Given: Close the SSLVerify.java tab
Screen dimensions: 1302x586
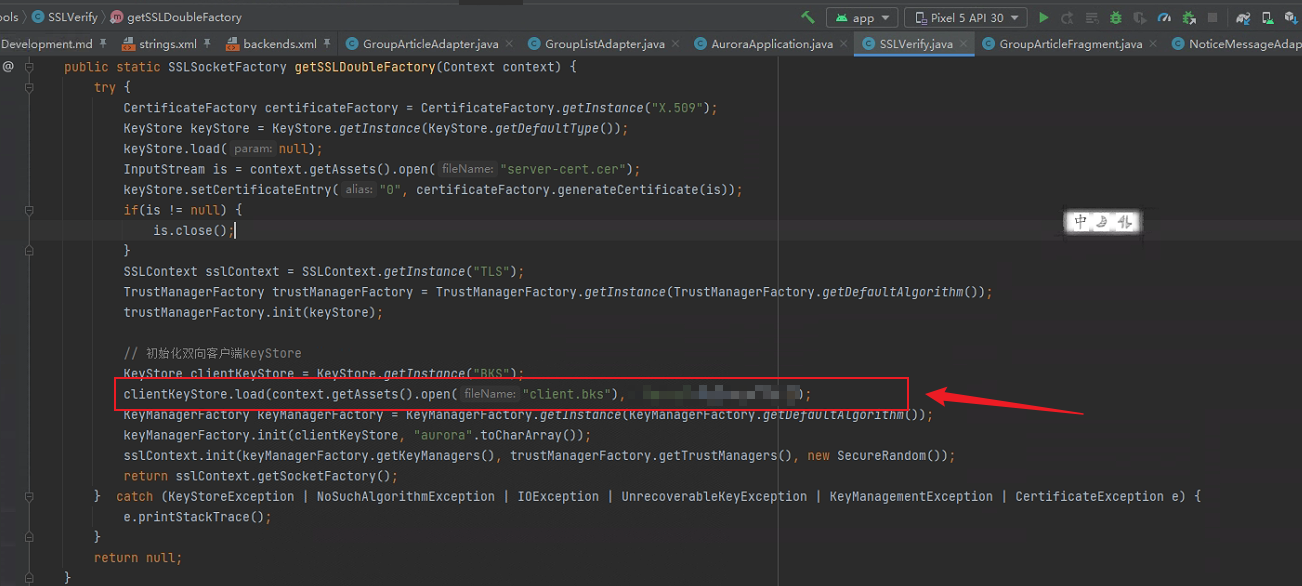Looking at the screenshot, I should (x=964, y=45).
